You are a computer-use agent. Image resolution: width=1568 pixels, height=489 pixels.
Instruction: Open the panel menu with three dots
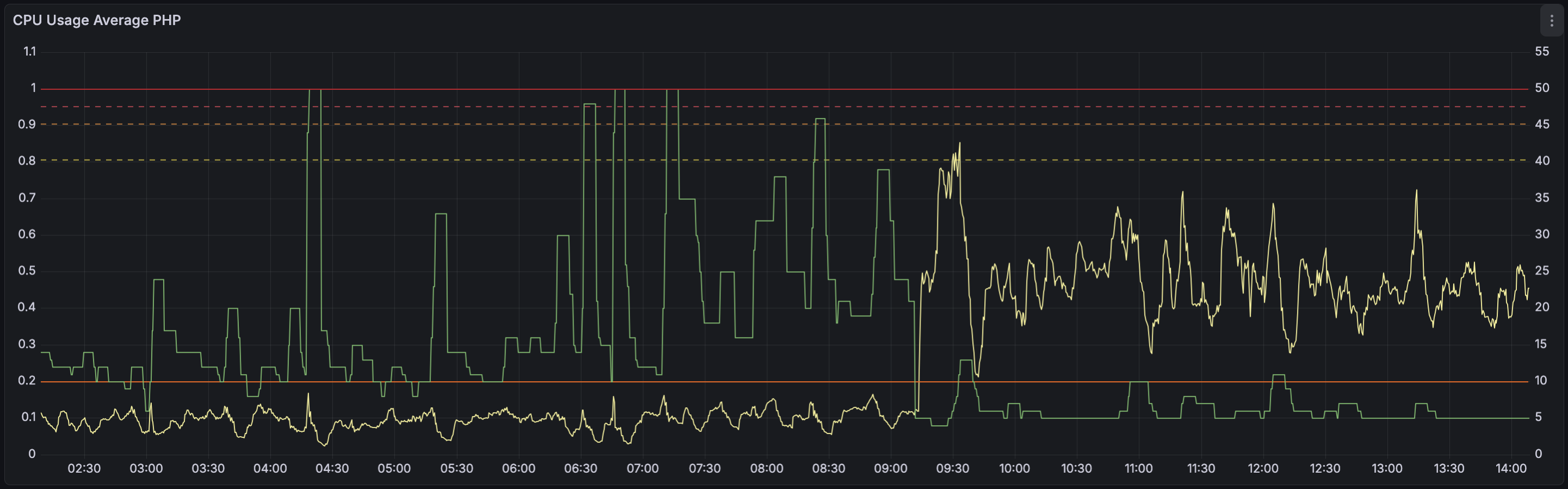click(1551, 21)
